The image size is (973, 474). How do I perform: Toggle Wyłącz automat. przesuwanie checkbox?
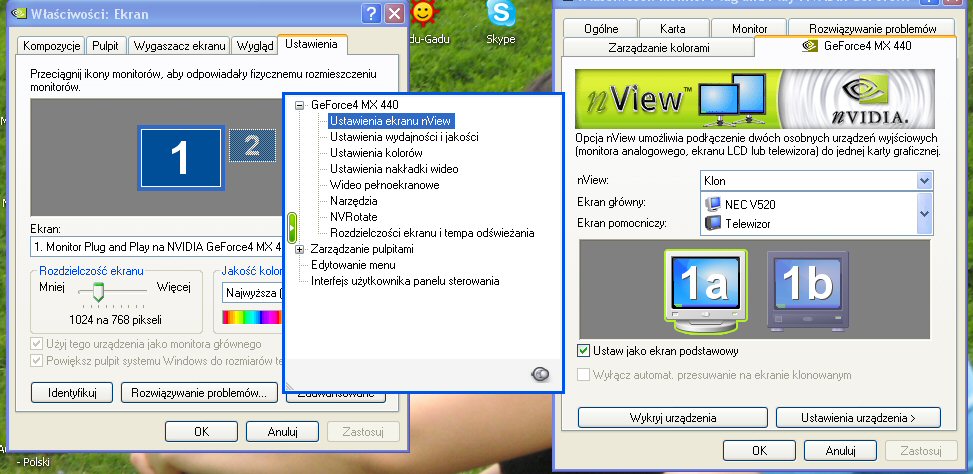point(583,375)
